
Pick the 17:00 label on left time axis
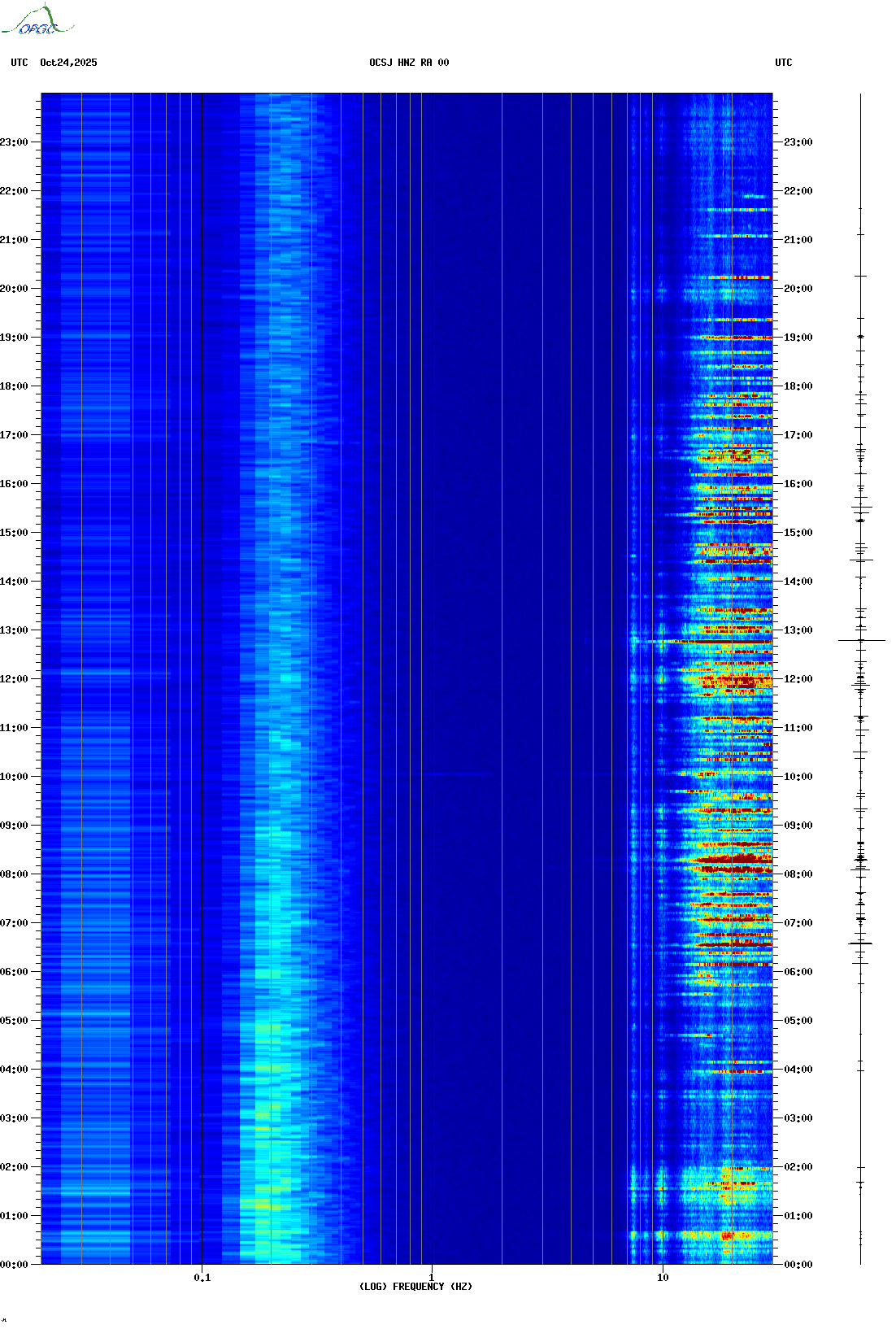[x=14, y=435]
